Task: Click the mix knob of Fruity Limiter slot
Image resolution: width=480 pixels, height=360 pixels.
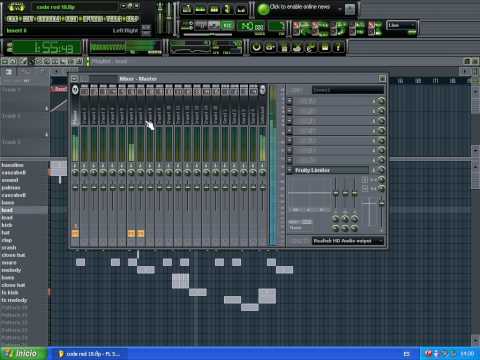Action: (381, 170)
